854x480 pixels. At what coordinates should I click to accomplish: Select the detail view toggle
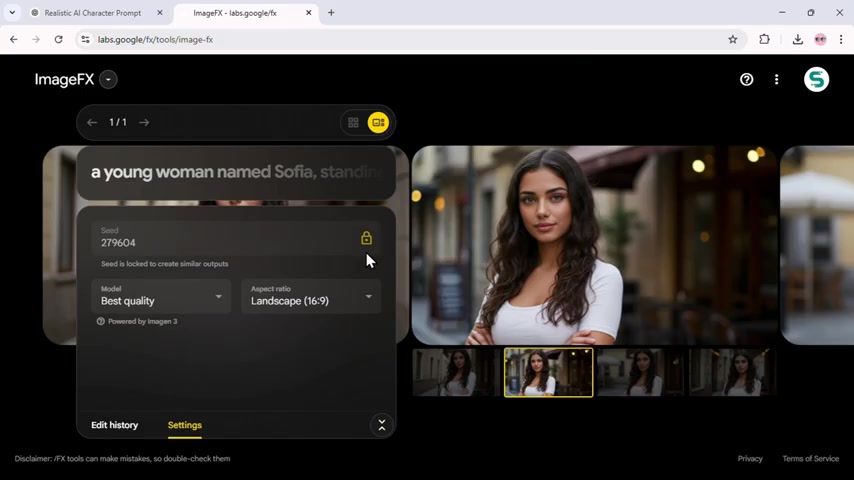(378, 123)
